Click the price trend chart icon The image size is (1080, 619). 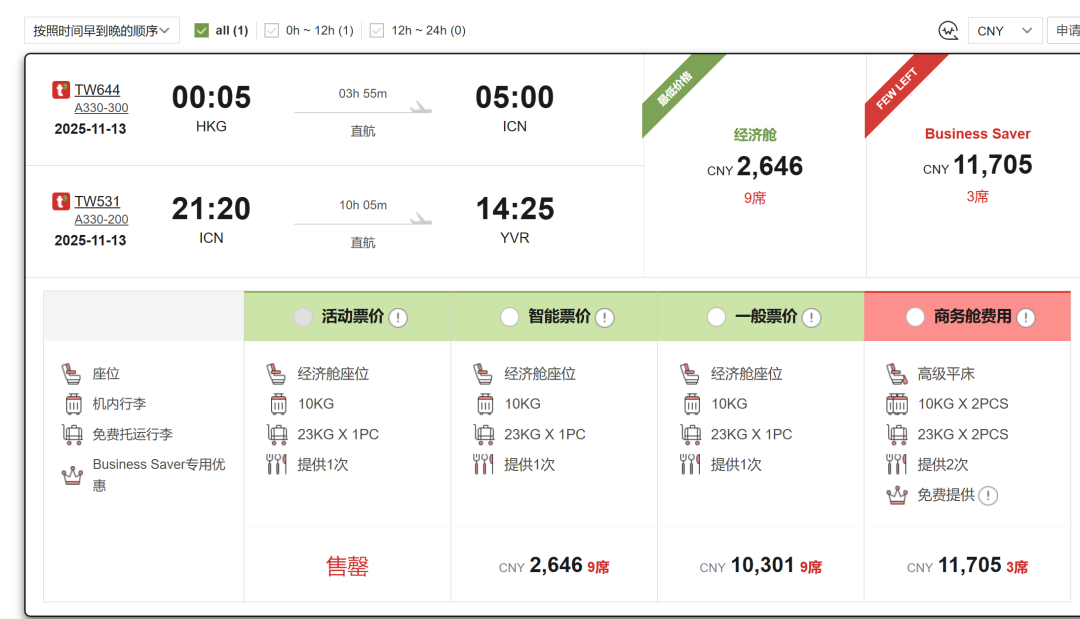948,31
